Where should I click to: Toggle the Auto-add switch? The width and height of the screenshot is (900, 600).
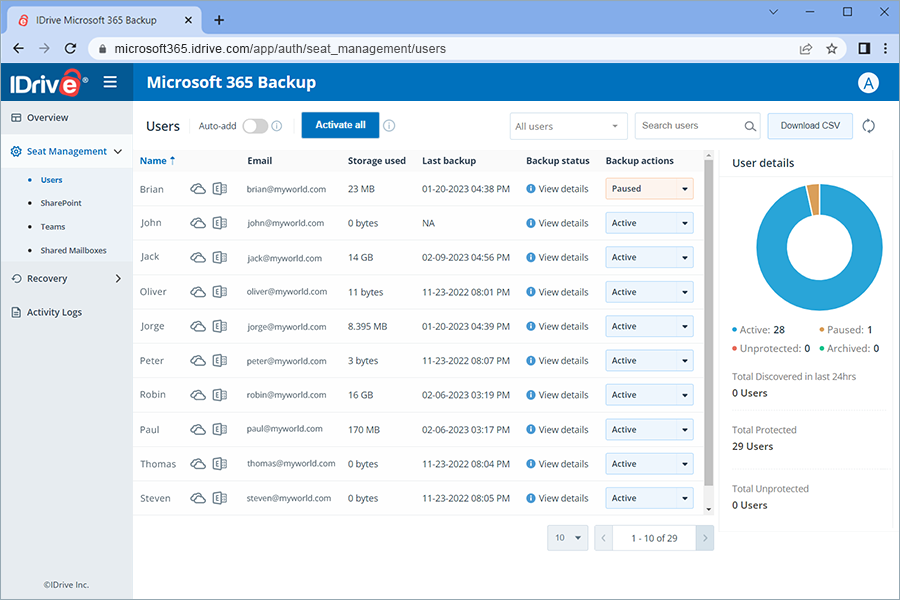(x=255, y=126)
